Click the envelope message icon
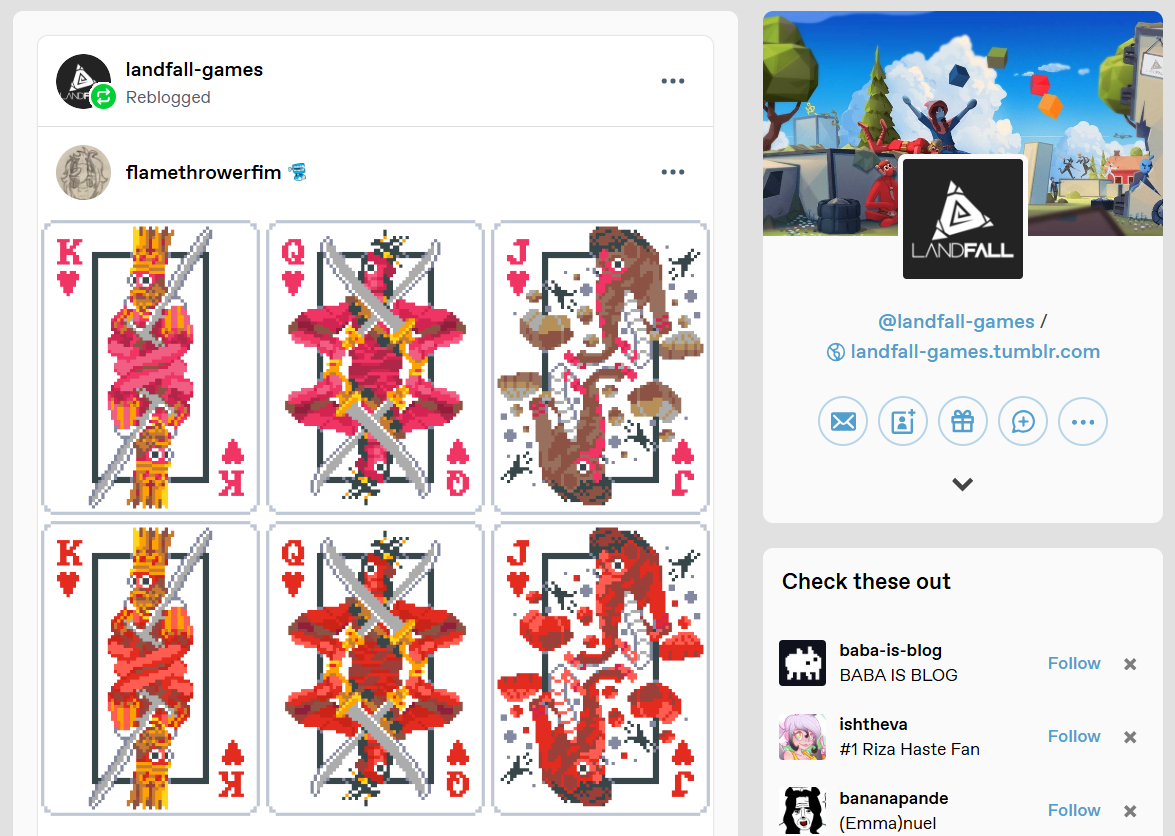Screen dimensions: 1175x836 point(843,422)
